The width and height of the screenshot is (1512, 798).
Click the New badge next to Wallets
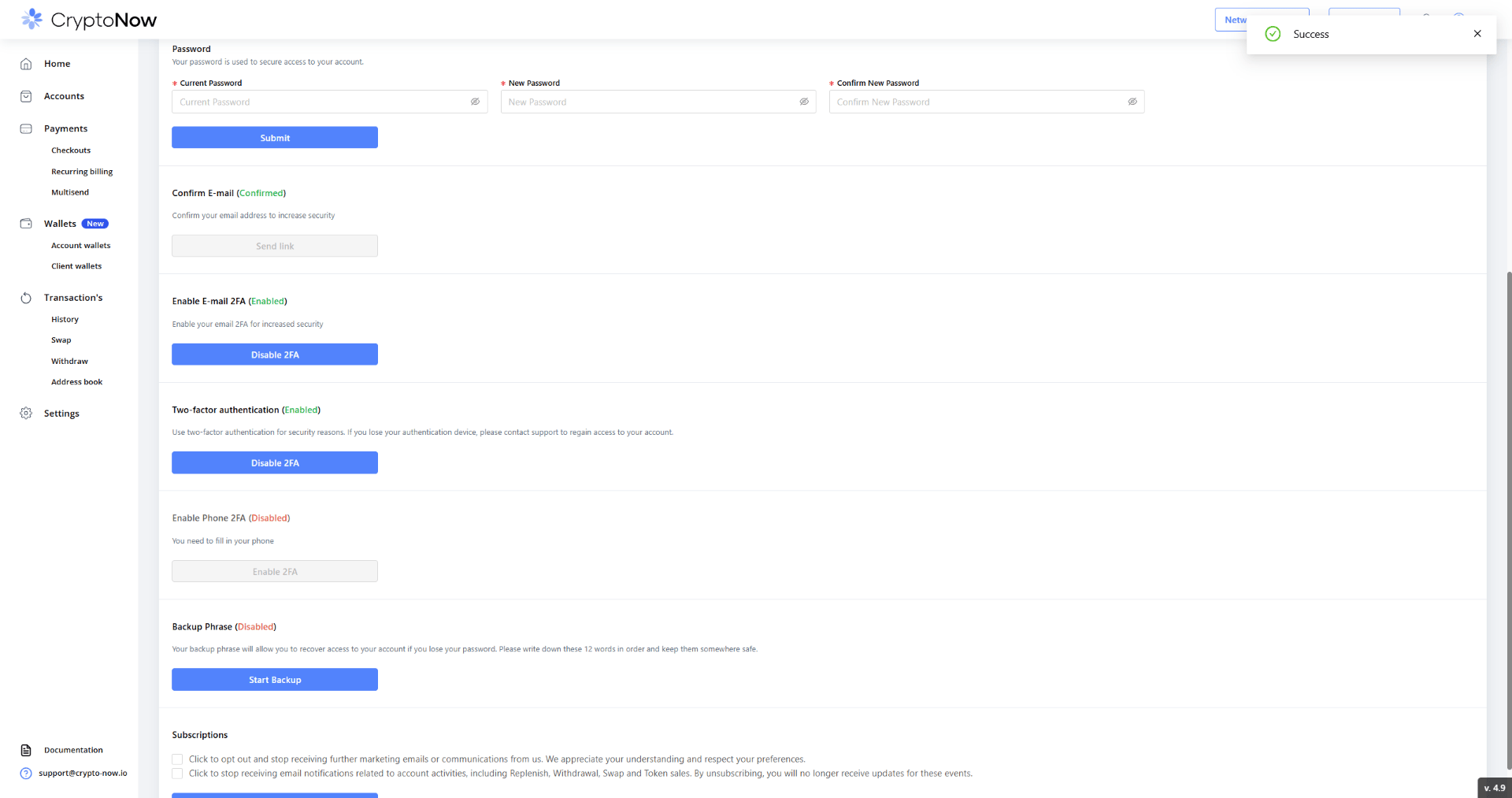[x=95, y=224]
